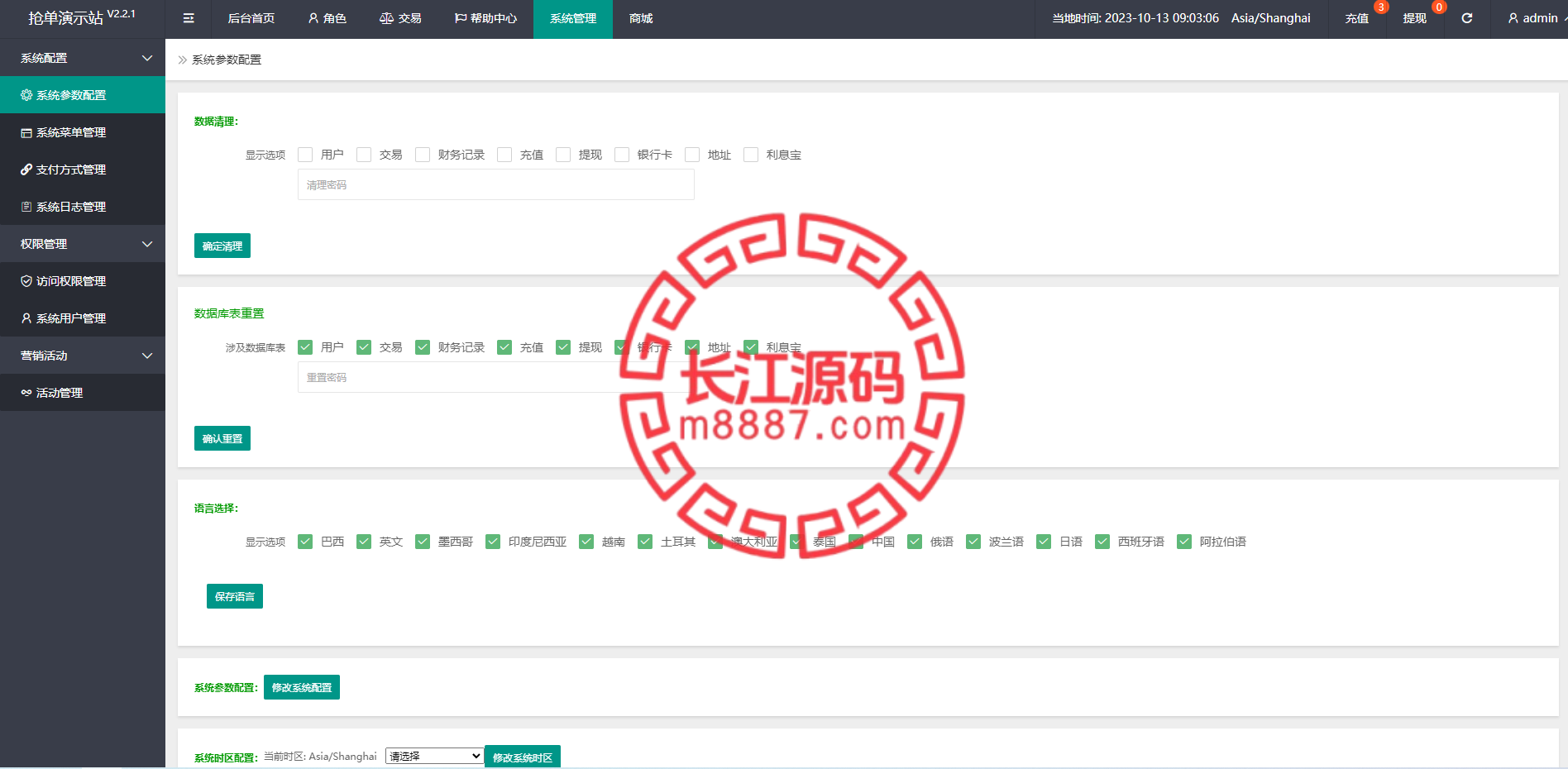The width and height of the screenshot is (1568, 769).
Task: Switch to the 交易 top tab
Action: point(400,18)
